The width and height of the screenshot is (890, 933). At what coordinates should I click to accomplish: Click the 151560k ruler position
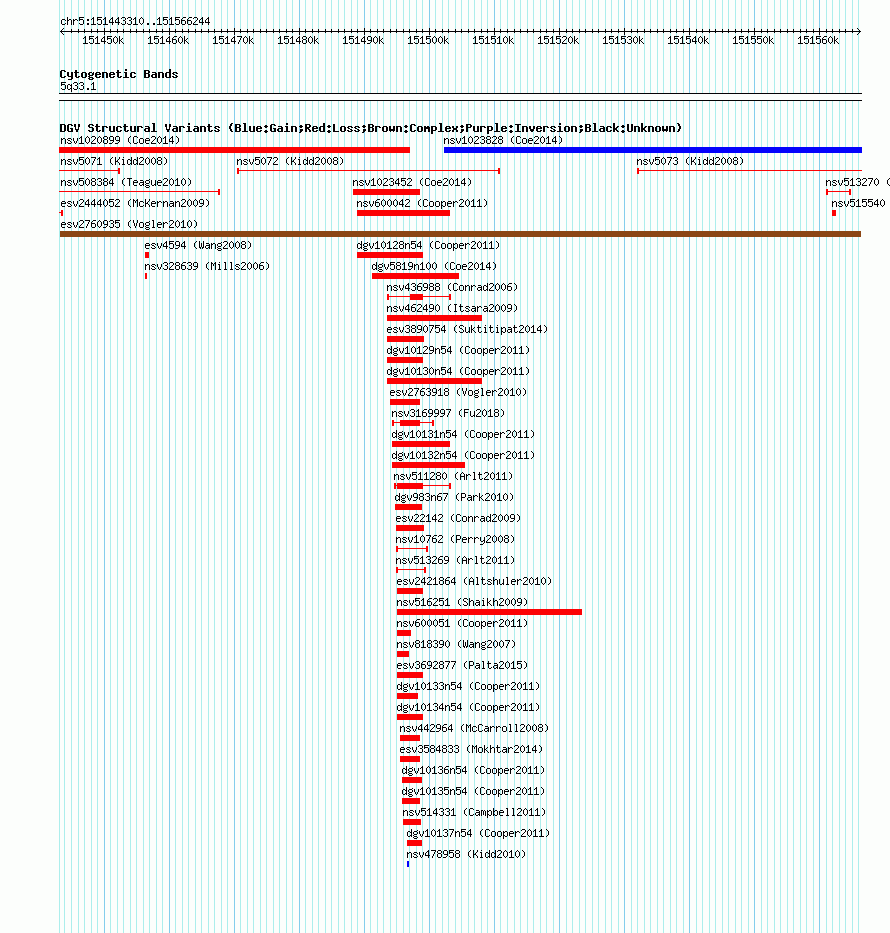click(818, 40)
